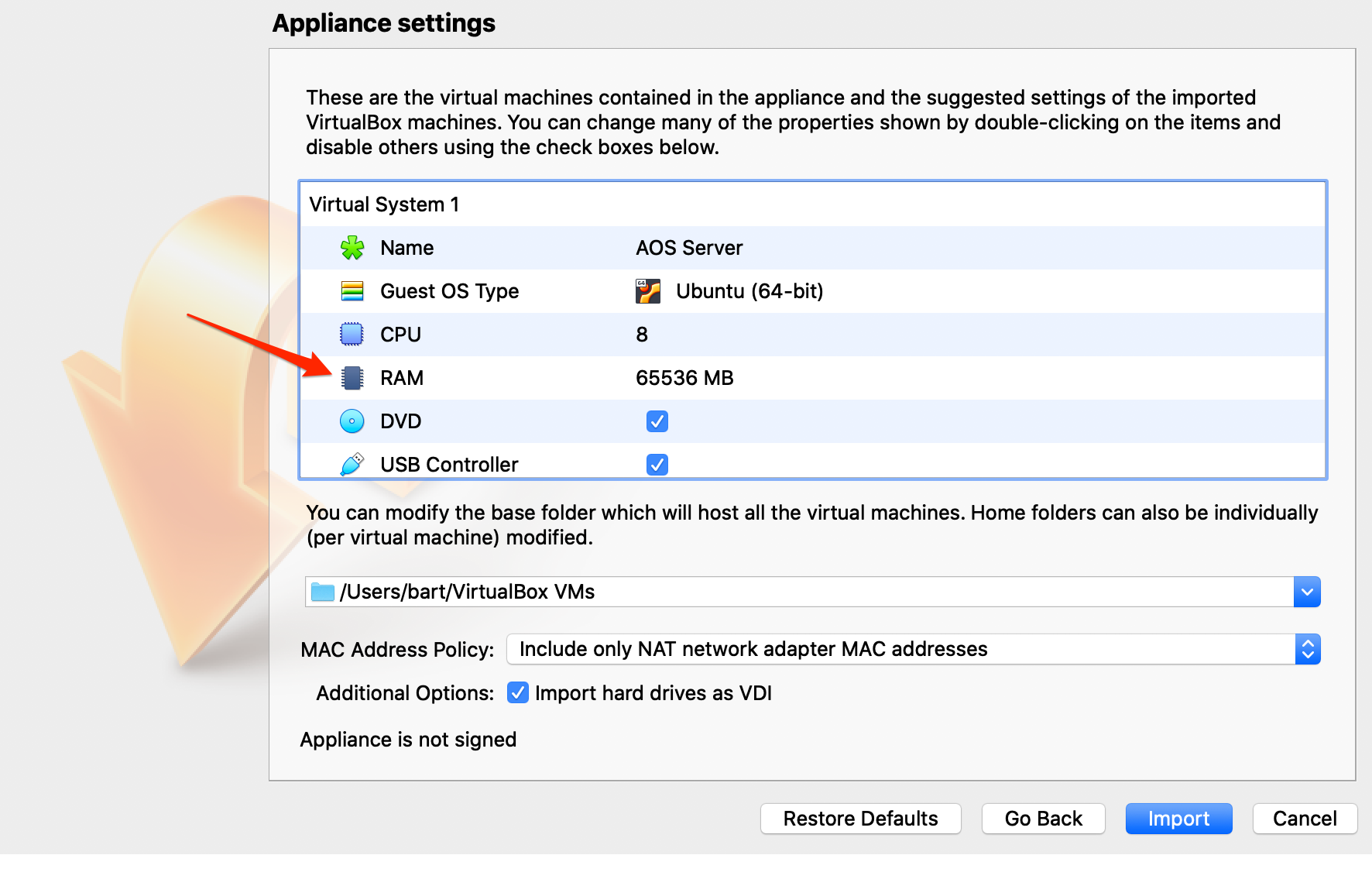The width and height of the screenshot is (1372, 886).
Task: Click the USB Controller plug icon
Action: click(x=352, y=464)
